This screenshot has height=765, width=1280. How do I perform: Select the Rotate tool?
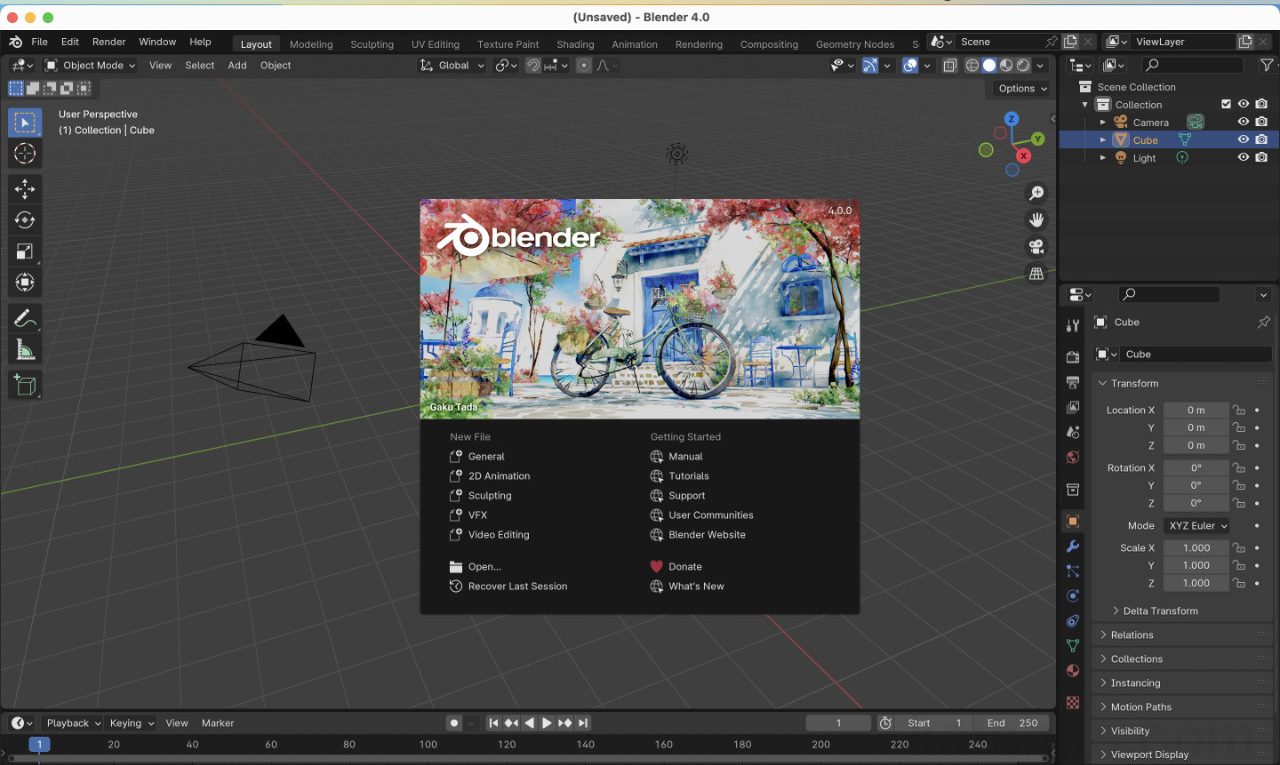(25, 220)
